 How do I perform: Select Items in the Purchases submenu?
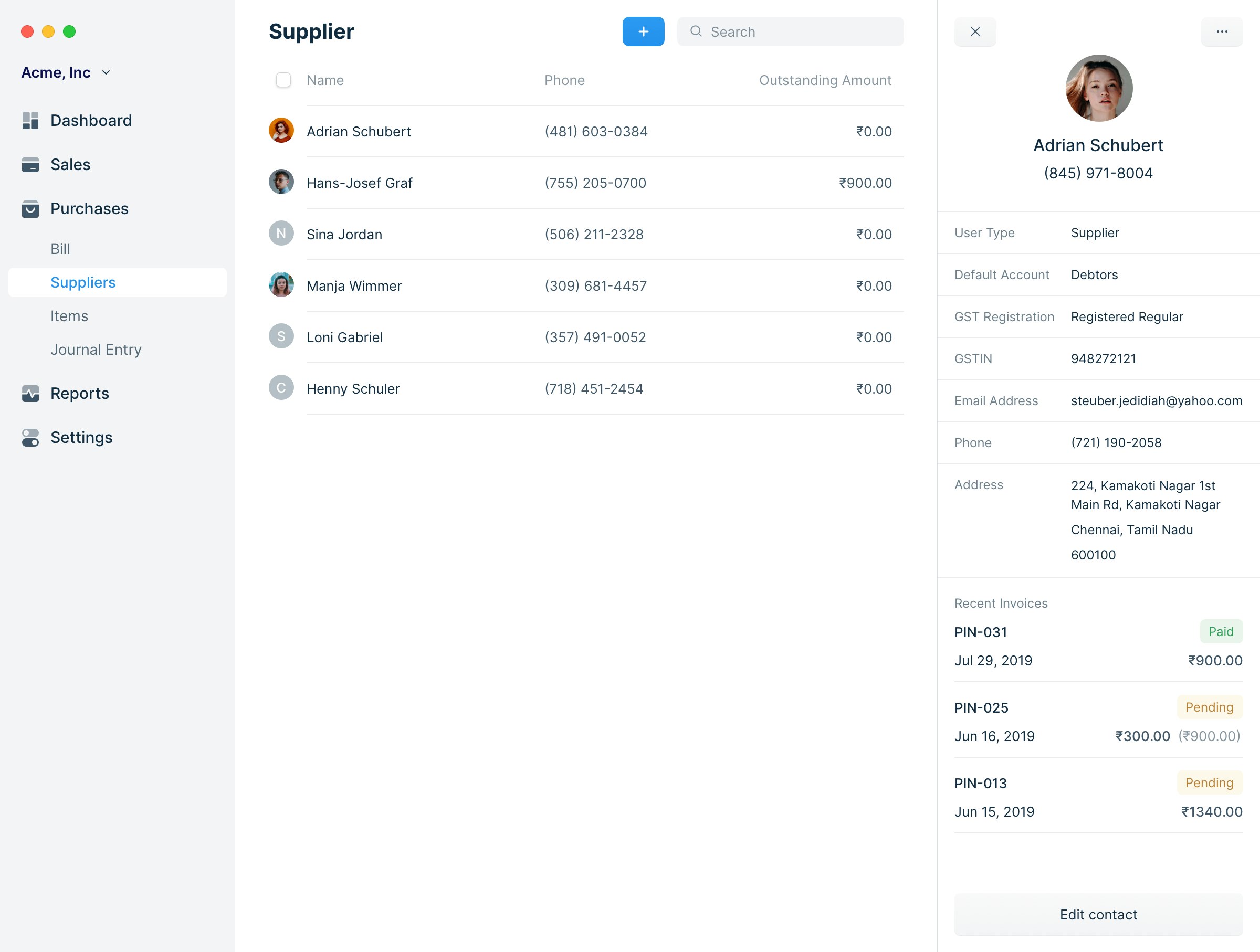click(69, 316)
